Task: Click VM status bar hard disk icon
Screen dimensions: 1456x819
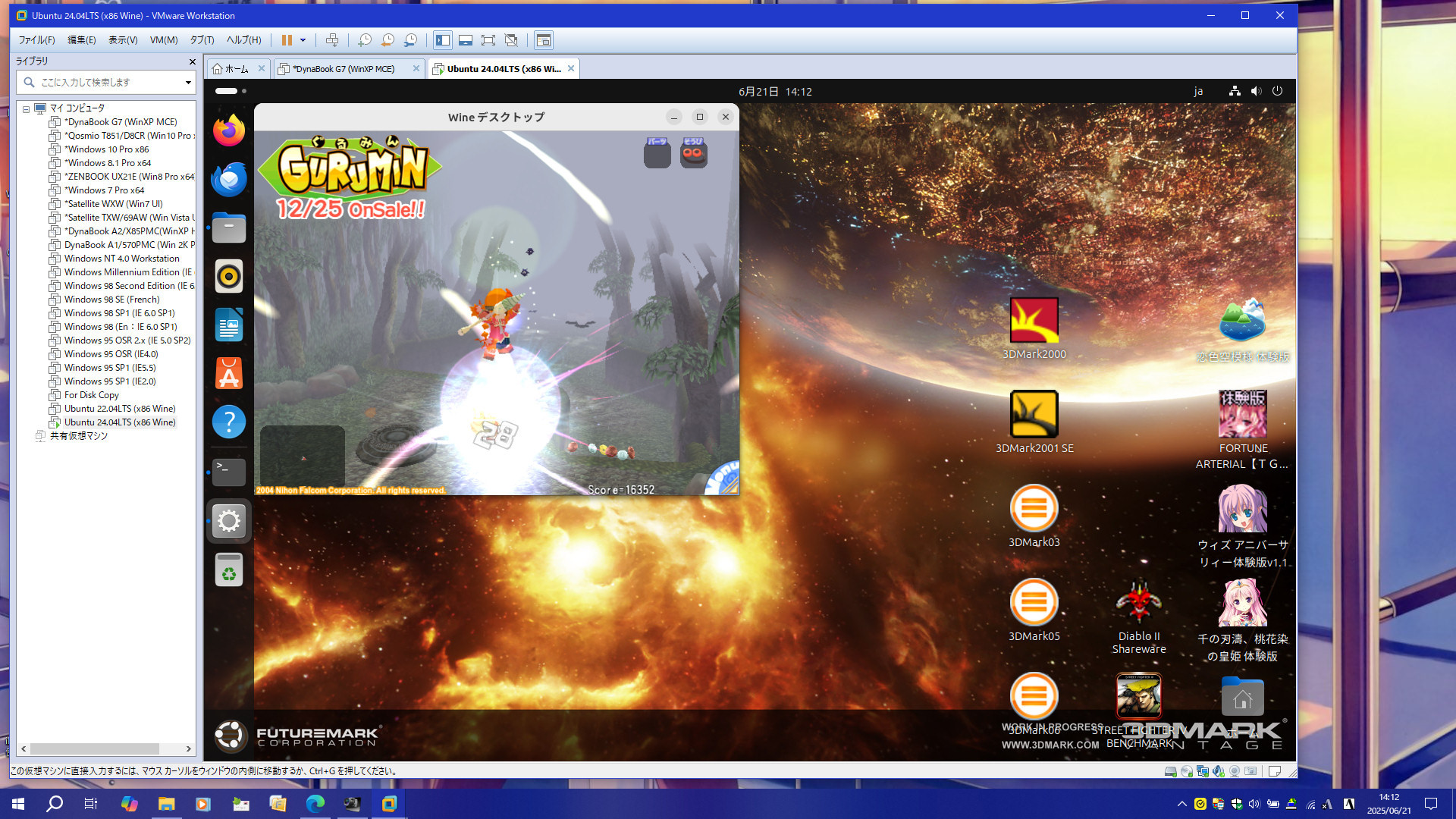Action: coord(1170,771)
